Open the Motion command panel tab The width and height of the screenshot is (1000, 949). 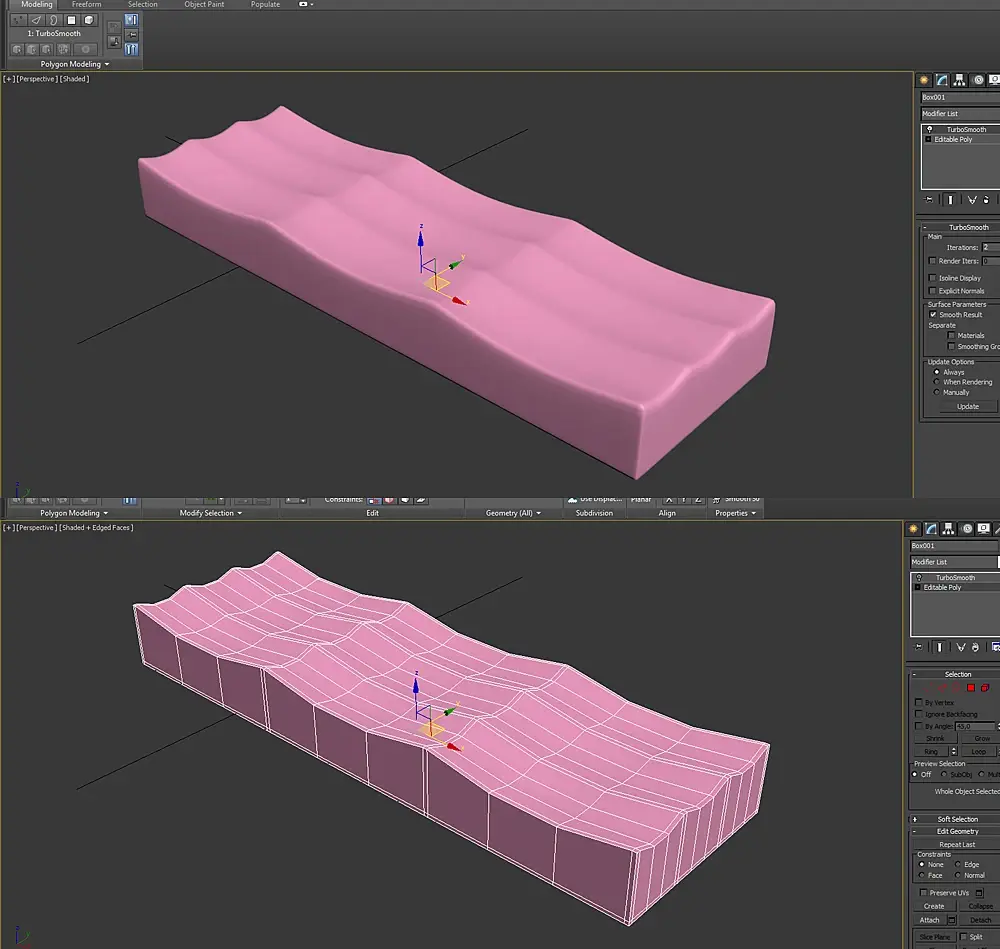[977, 80]
